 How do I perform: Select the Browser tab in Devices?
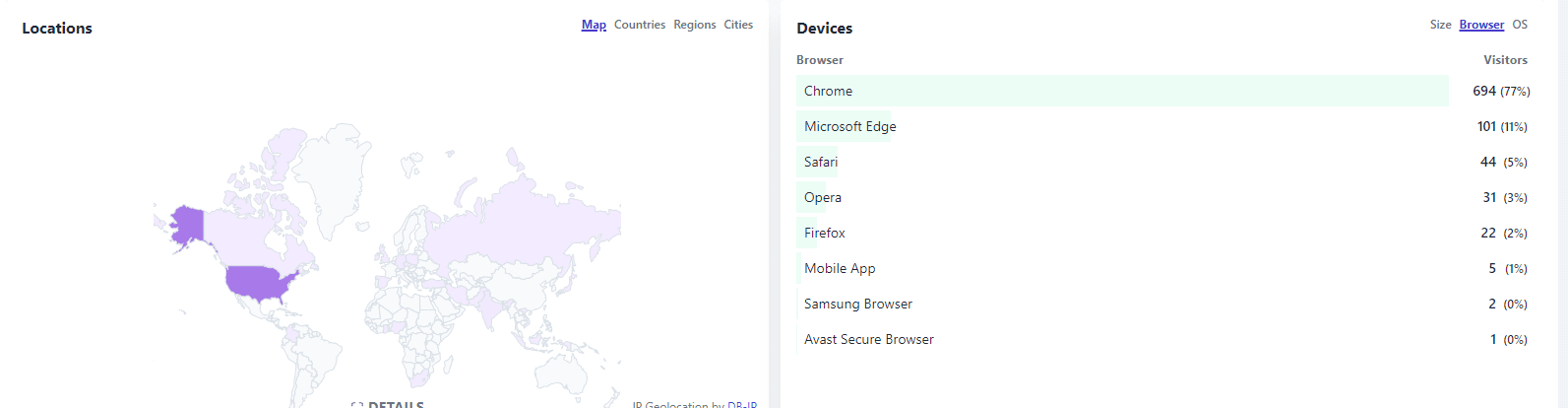1481,25
